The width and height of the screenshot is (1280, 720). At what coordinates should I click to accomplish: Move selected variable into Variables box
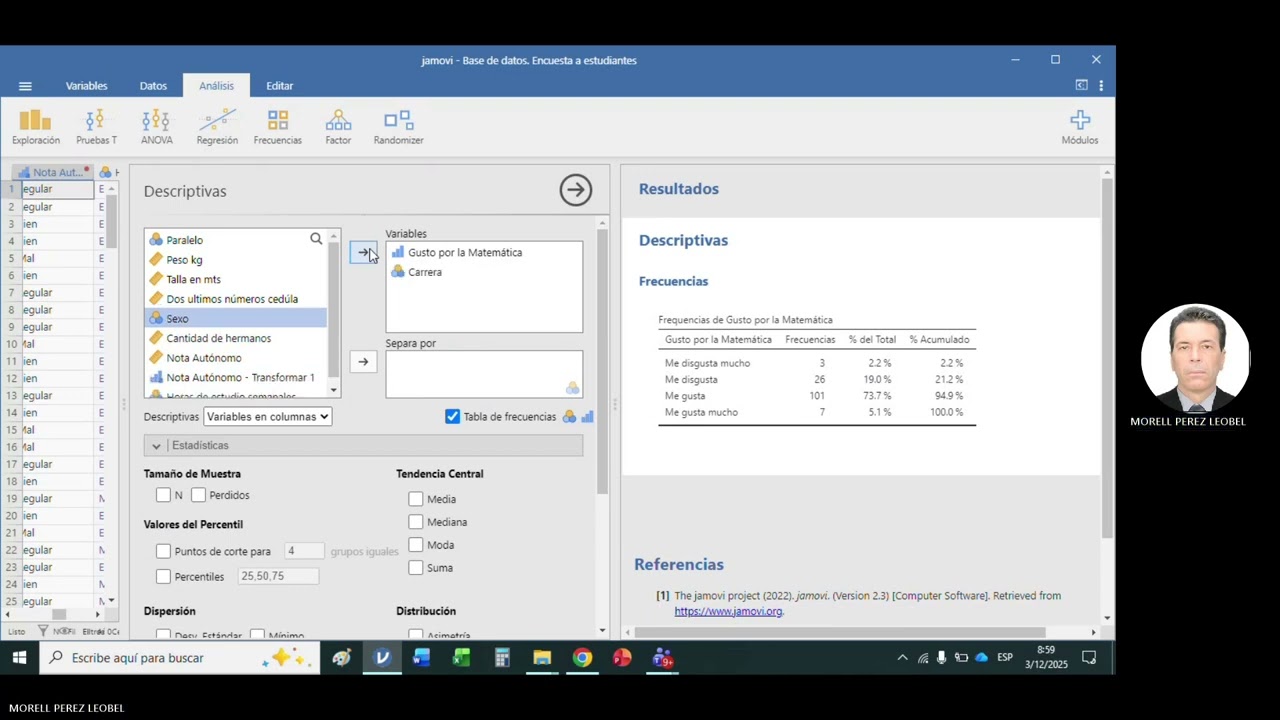(363, 253)
